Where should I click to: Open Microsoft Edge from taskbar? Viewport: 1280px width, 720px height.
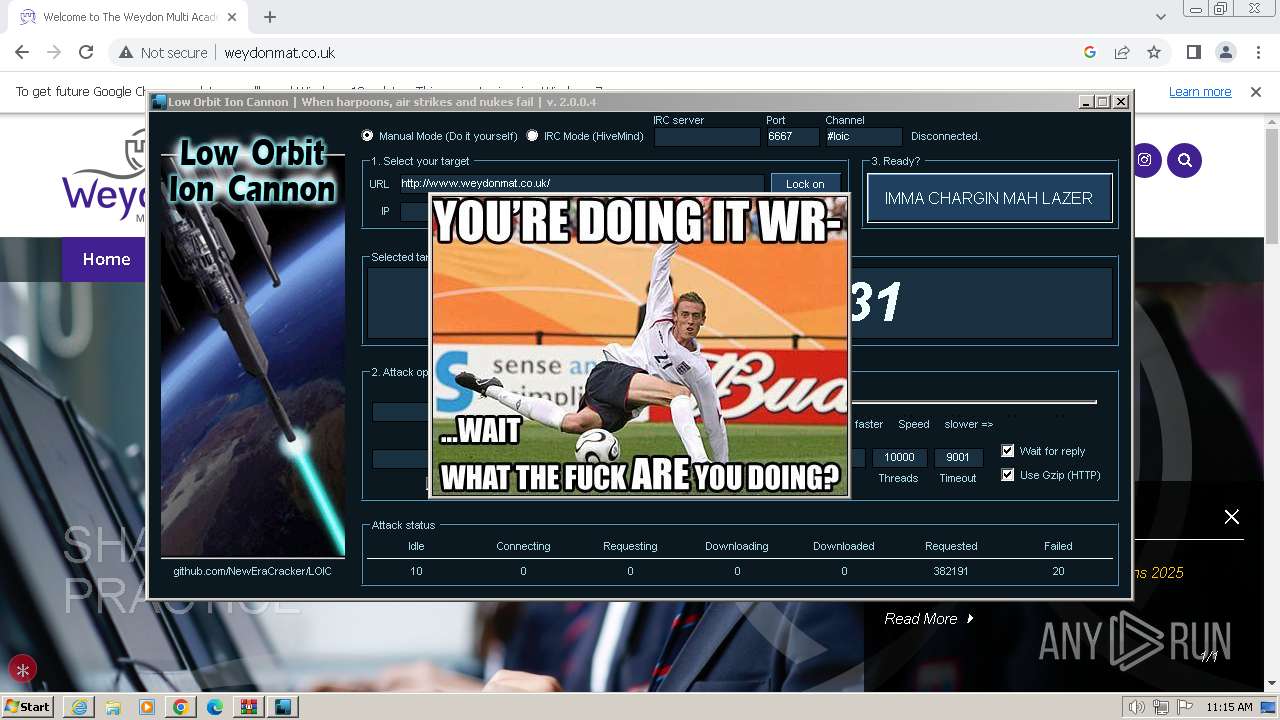(x=215, y=707)
